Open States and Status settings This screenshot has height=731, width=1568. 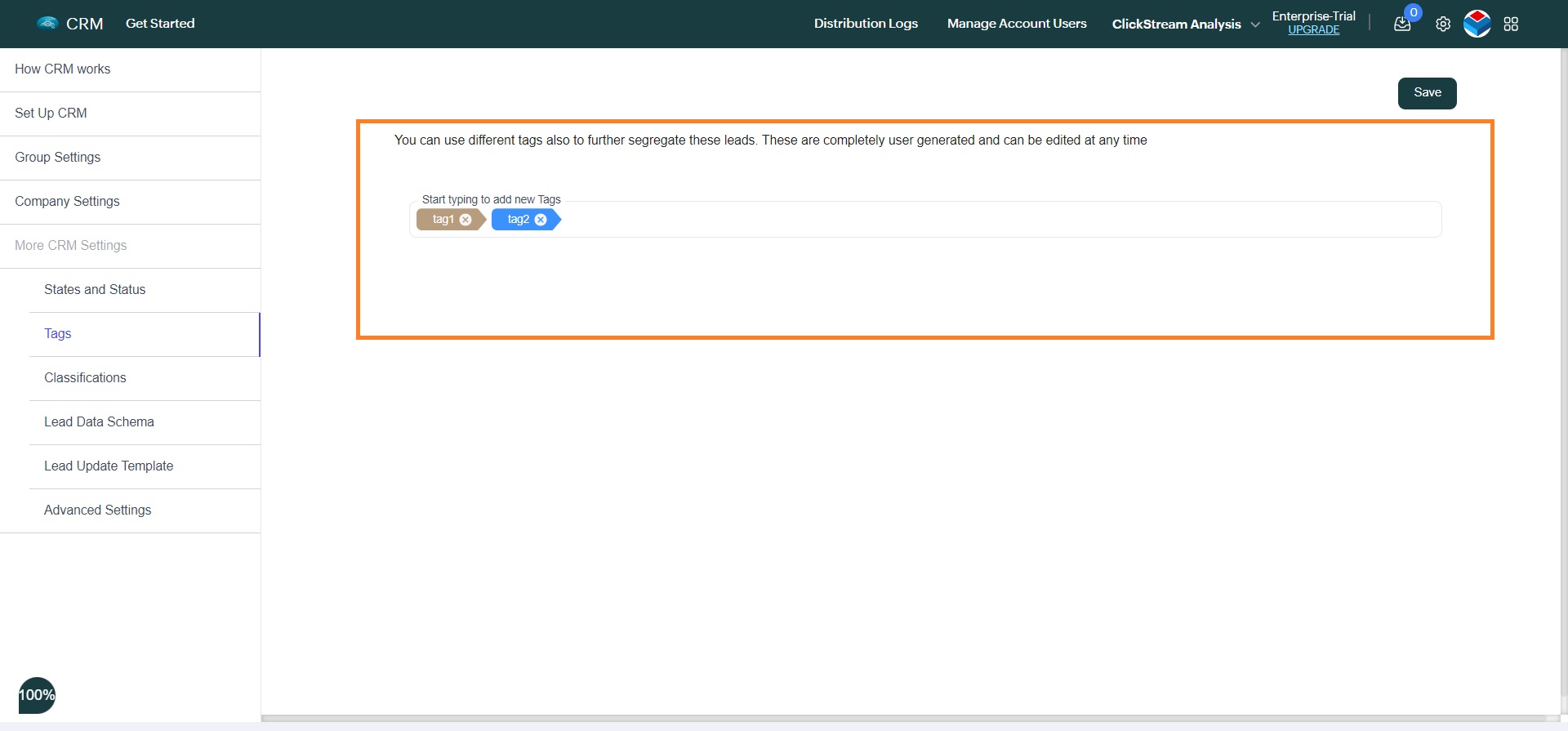click(145, 290)
